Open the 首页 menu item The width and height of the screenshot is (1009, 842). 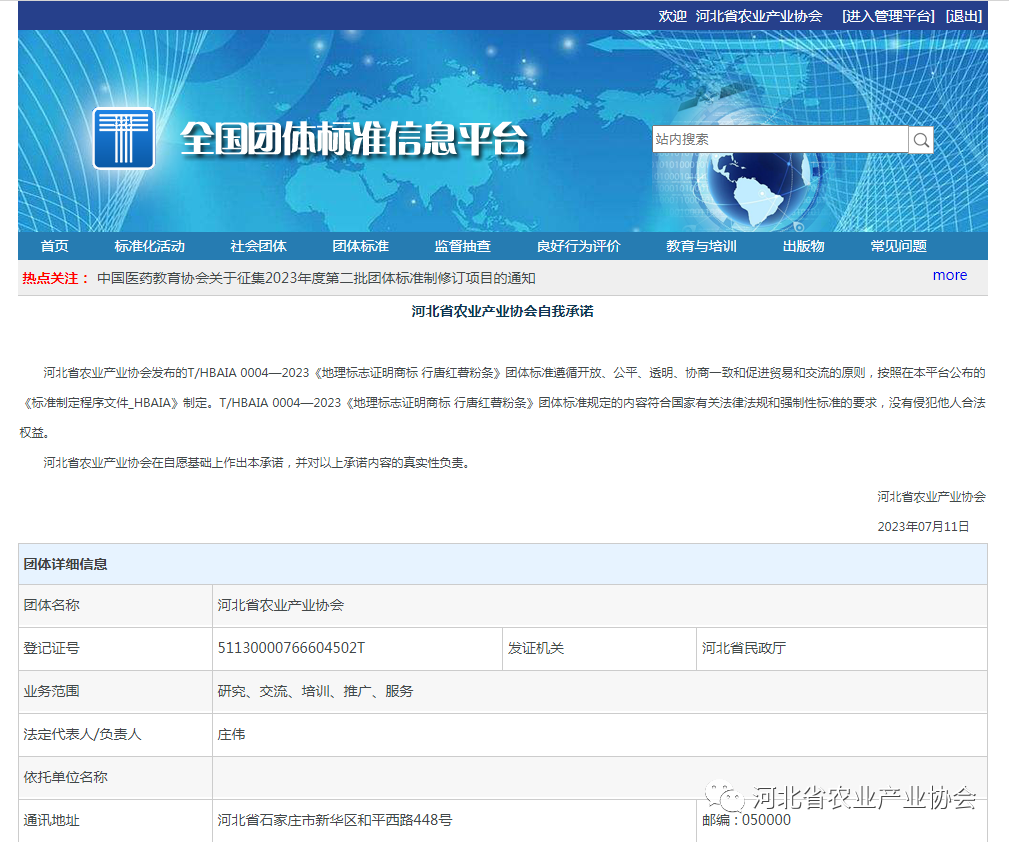(x=54, y=246)
